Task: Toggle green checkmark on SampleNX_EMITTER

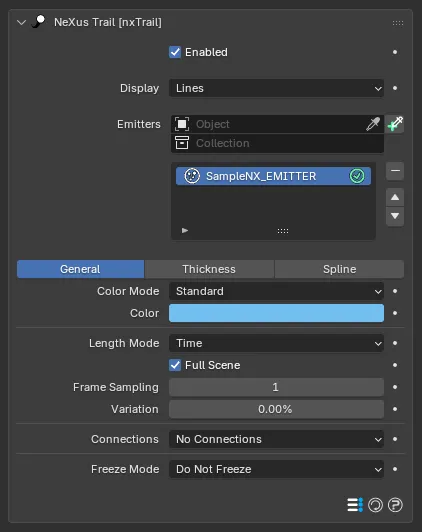Action: (357, 176)
